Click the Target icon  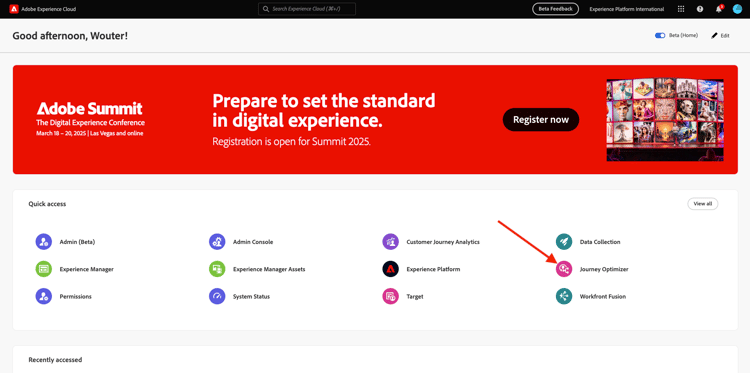click(x=390, y=296)
